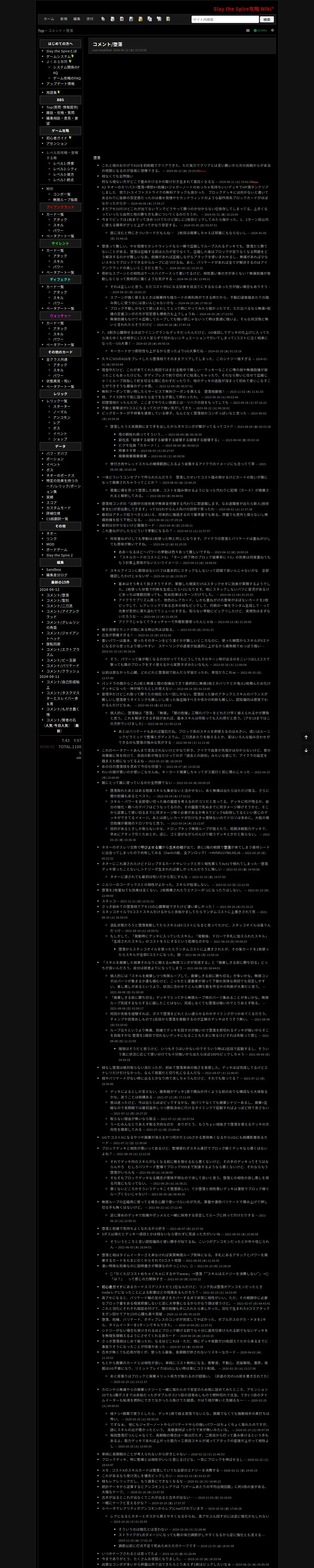Click the small edit link below counter

pyautogui.click(x=79, y=758)
